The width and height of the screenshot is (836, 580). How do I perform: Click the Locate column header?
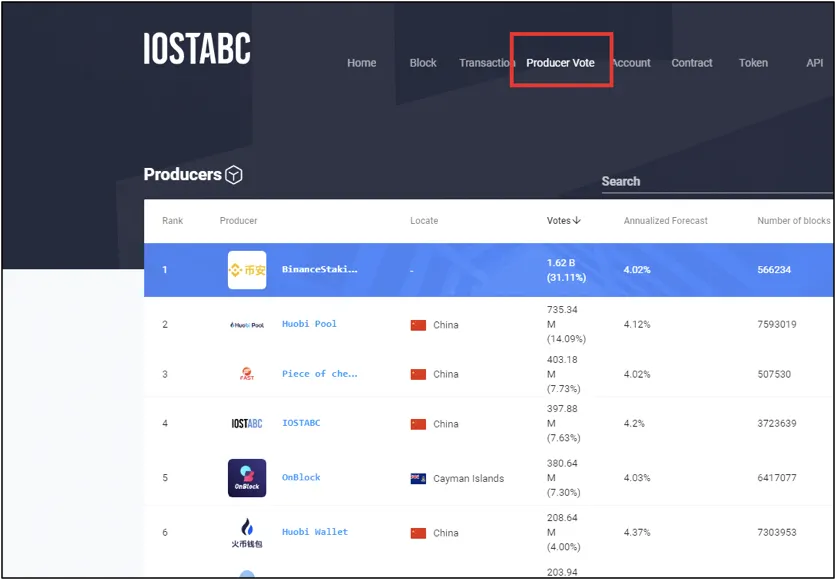(424, 221)
